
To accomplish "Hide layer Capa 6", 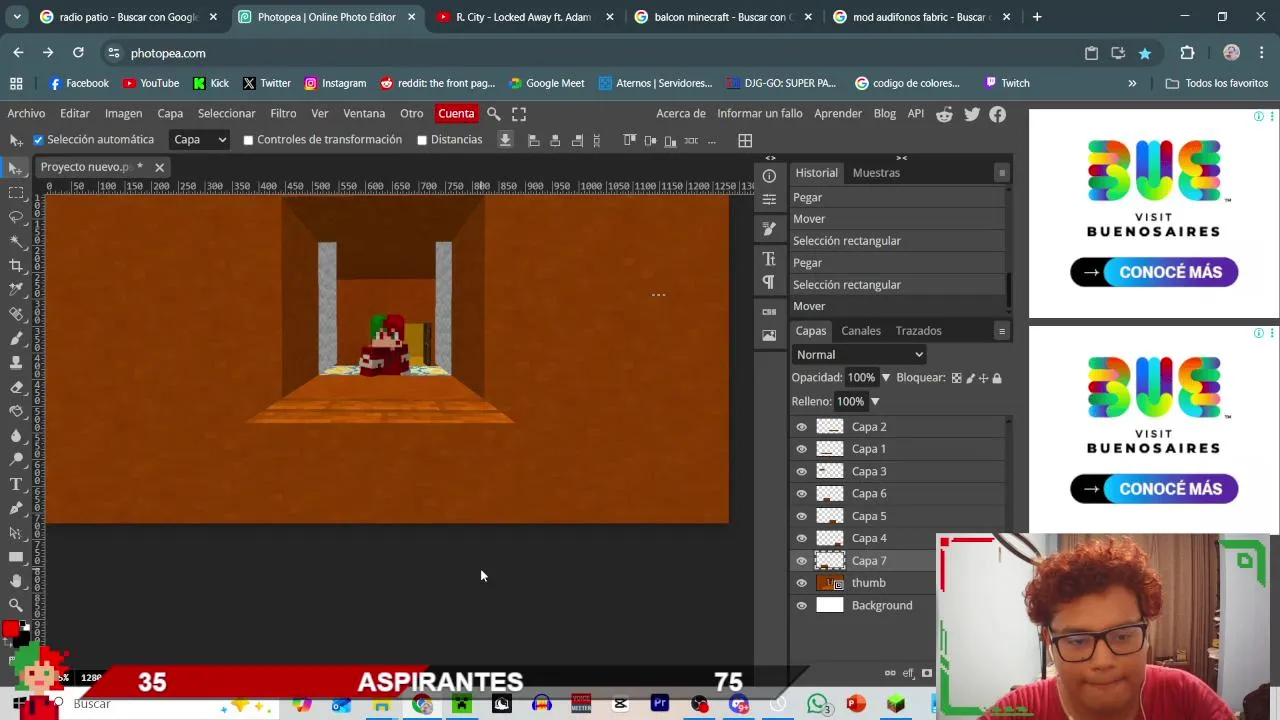I will 801,494.
